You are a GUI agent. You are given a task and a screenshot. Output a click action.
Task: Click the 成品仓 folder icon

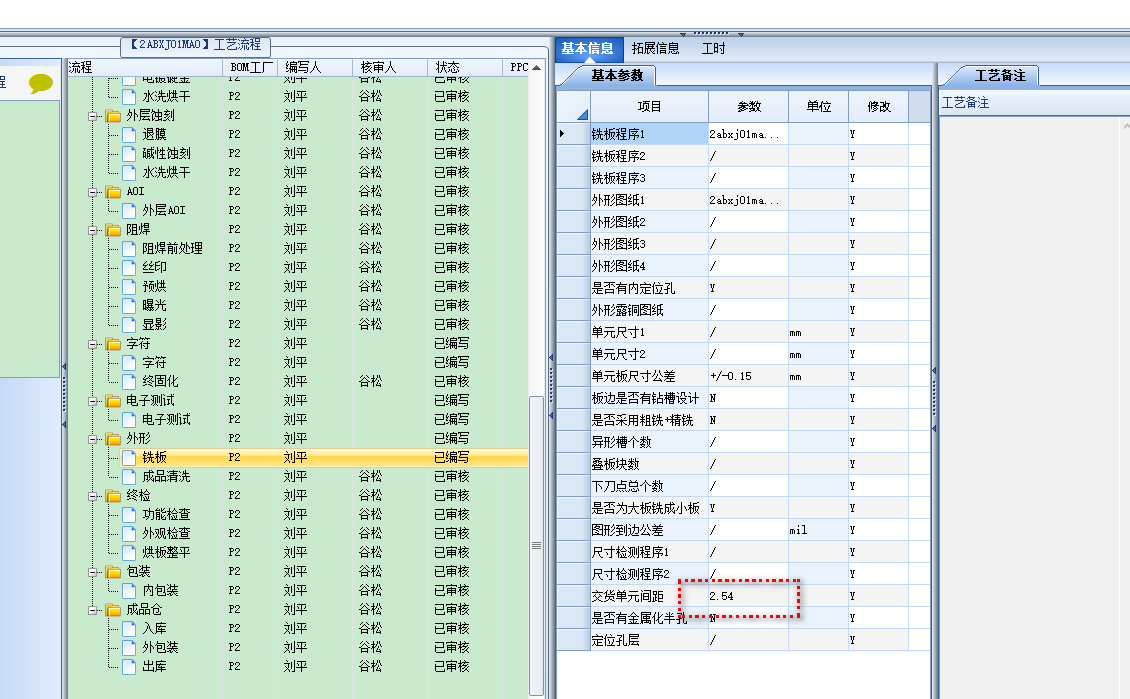pyautogui.click(x=113, y=610)
